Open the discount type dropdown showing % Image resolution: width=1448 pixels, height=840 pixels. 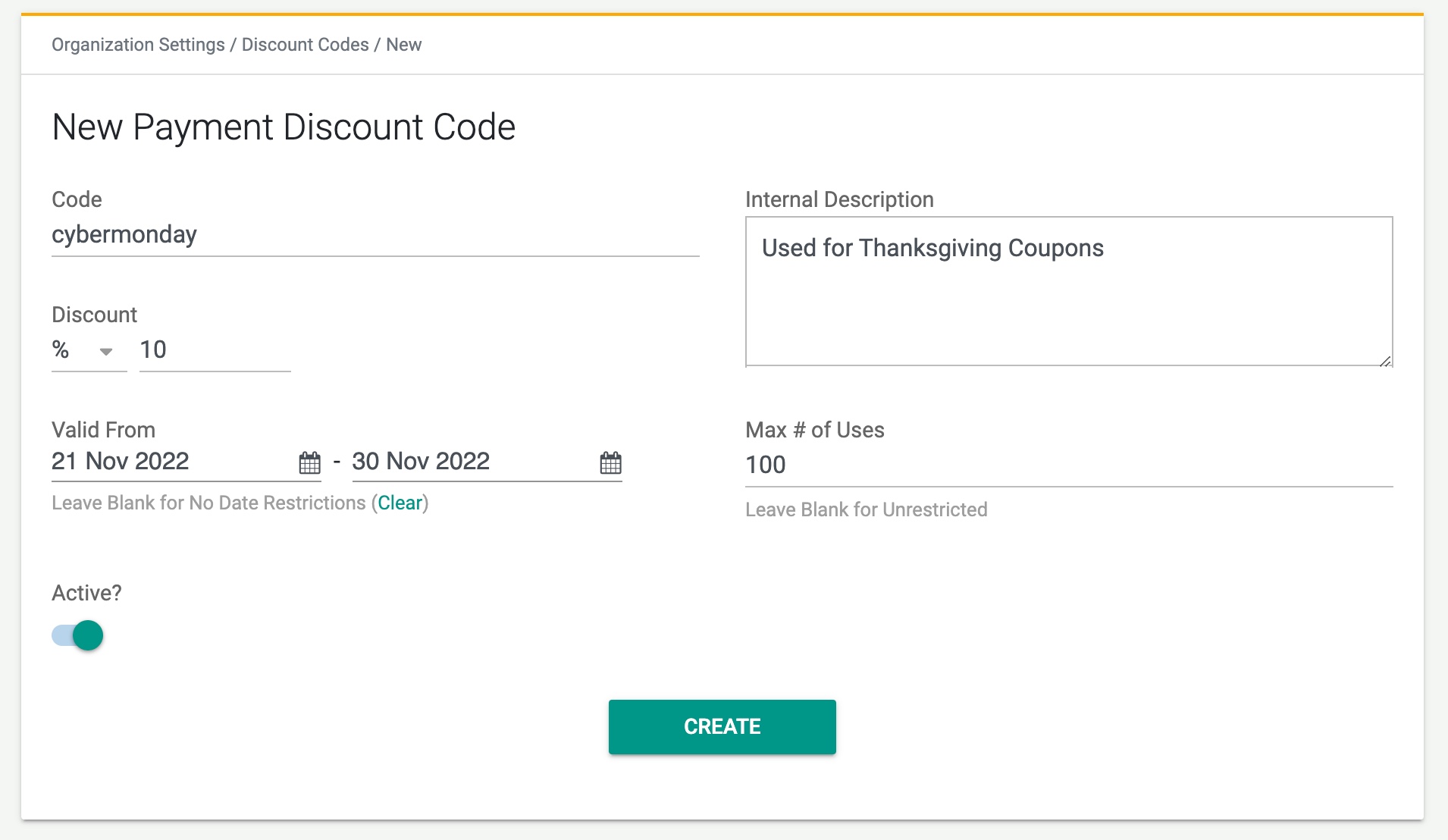(89, 350)
